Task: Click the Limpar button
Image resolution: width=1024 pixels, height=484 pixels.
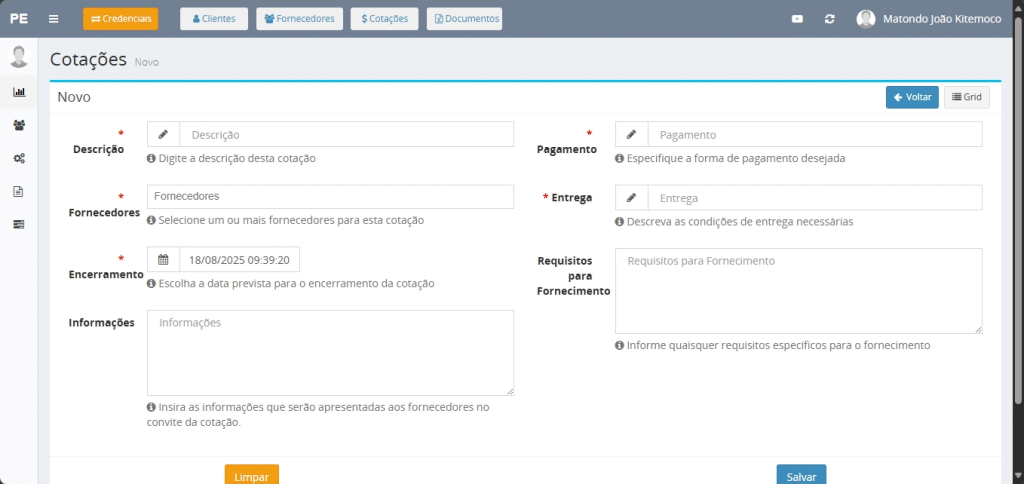Action: click(251, 475)
